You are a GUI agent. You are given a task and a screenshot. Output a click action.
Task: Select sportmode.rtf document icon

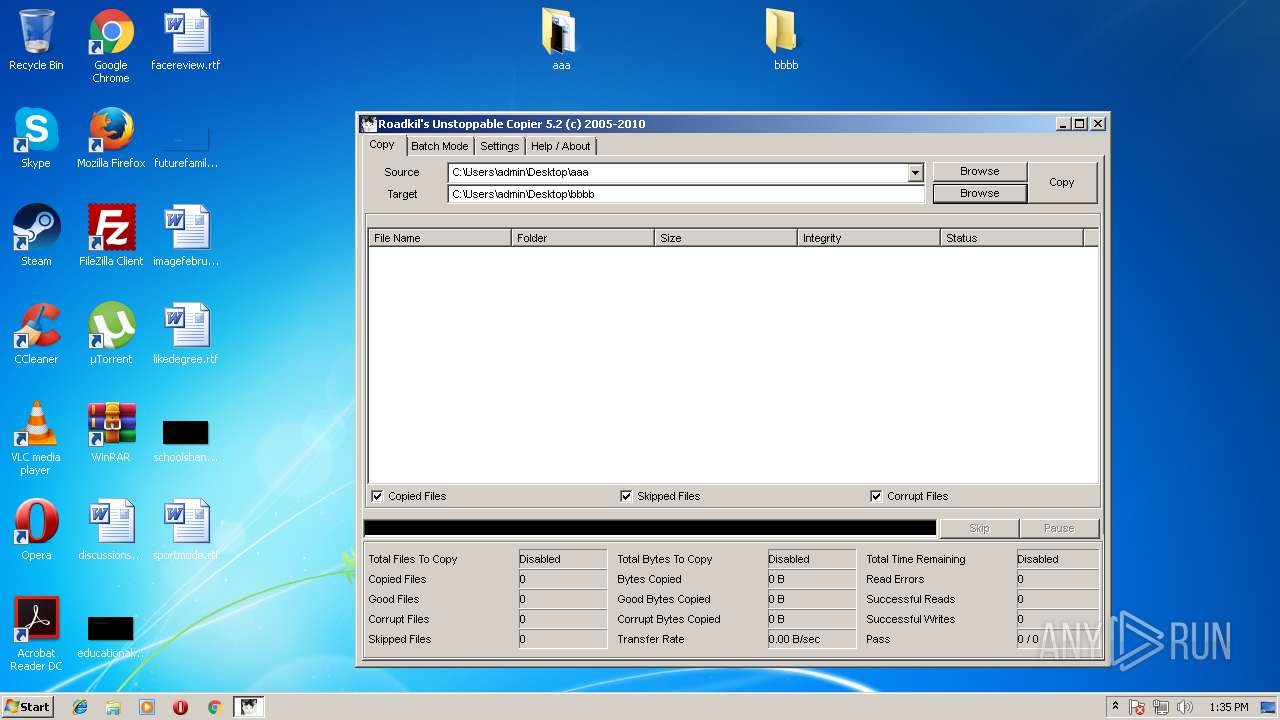186,530
